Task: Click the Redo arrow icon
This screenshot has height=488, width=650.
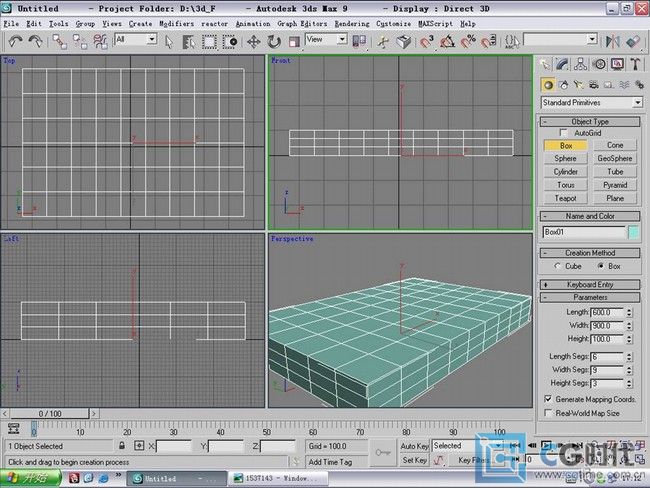Action: click(x=35, y=41)
